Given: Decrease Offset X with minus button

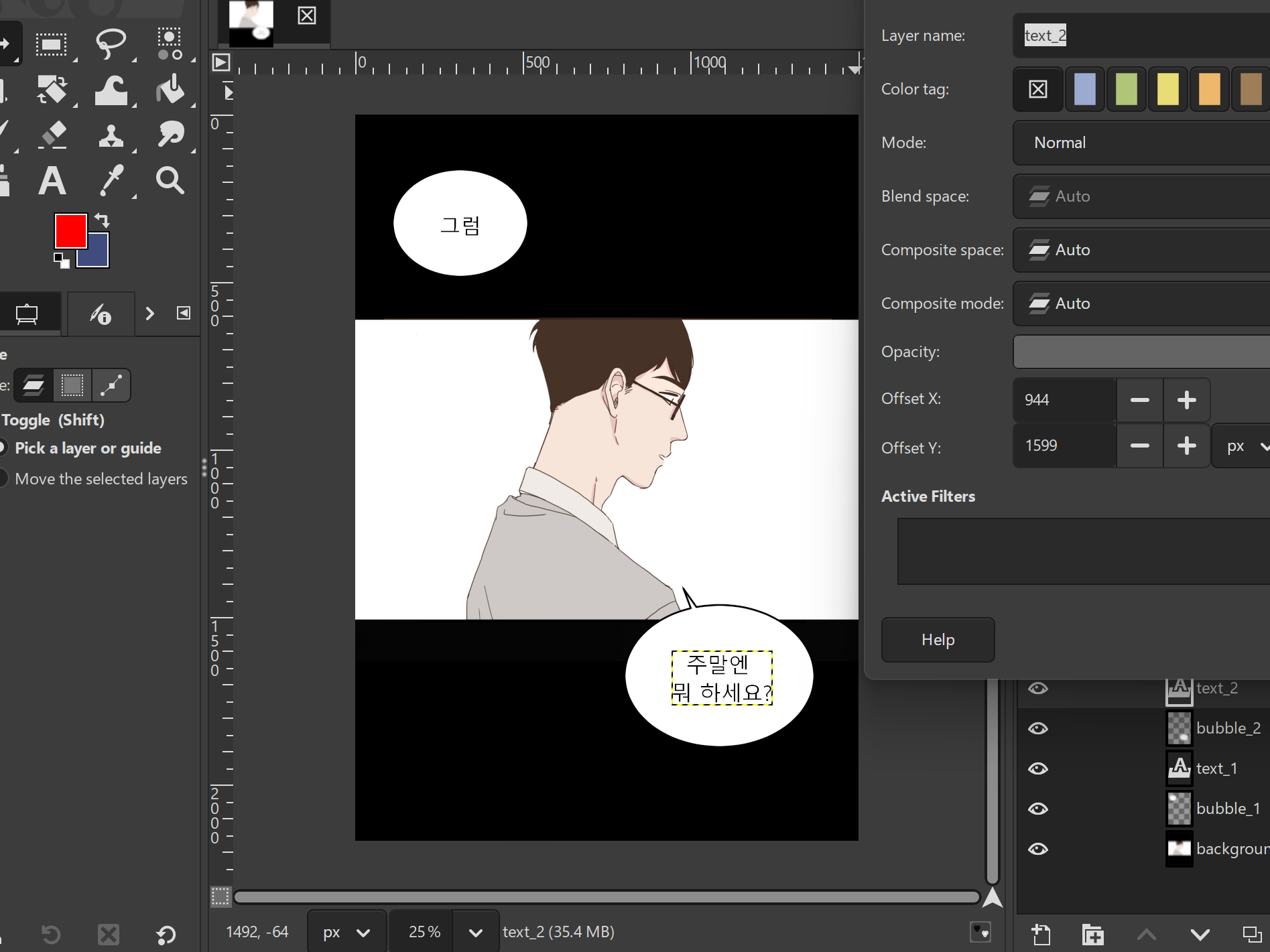Looking at the screenshot, I should click(x=1140, y=400).
